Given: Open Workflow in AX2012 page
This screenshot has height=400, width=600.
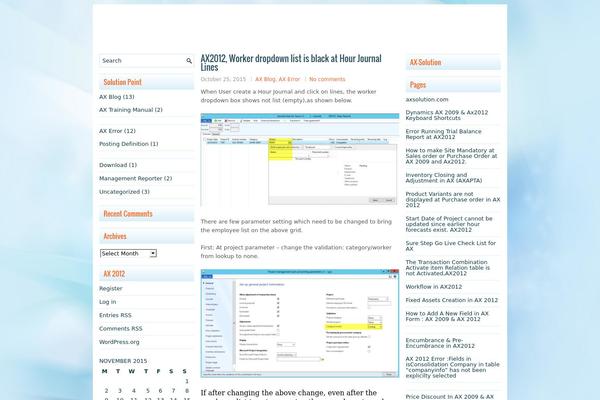Looking at the screenshot, I should point(434,287).
